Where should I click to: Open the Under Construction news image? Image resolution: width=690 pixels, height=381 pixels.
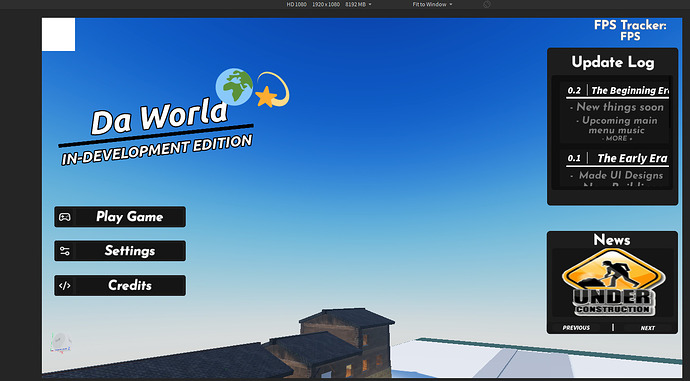pyautogui.click(x=613, y=282)
